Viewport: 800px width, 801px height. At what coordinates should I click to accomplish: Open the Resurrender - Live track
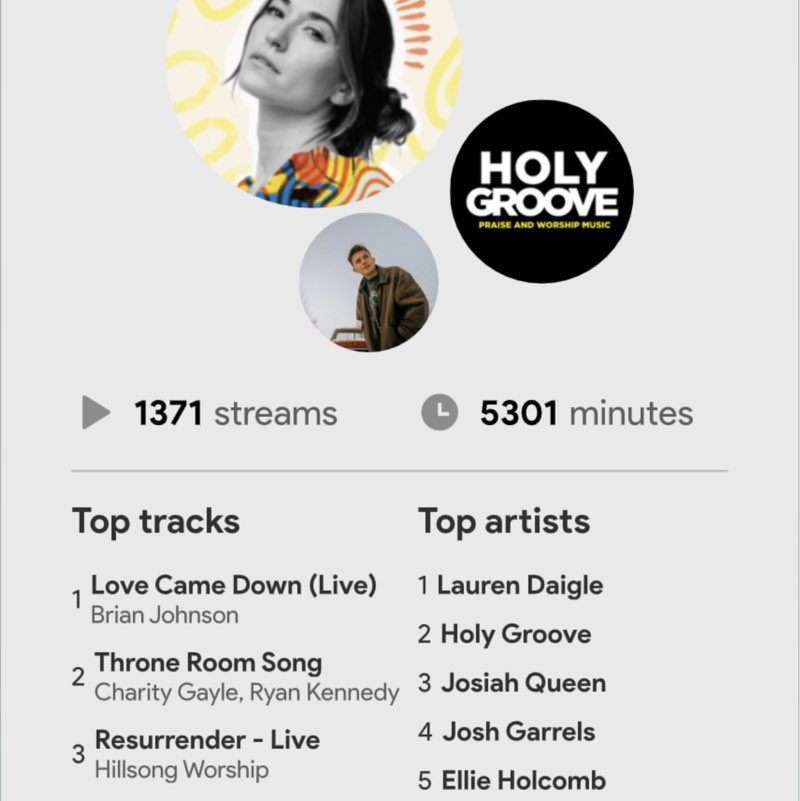click(207, 740)
